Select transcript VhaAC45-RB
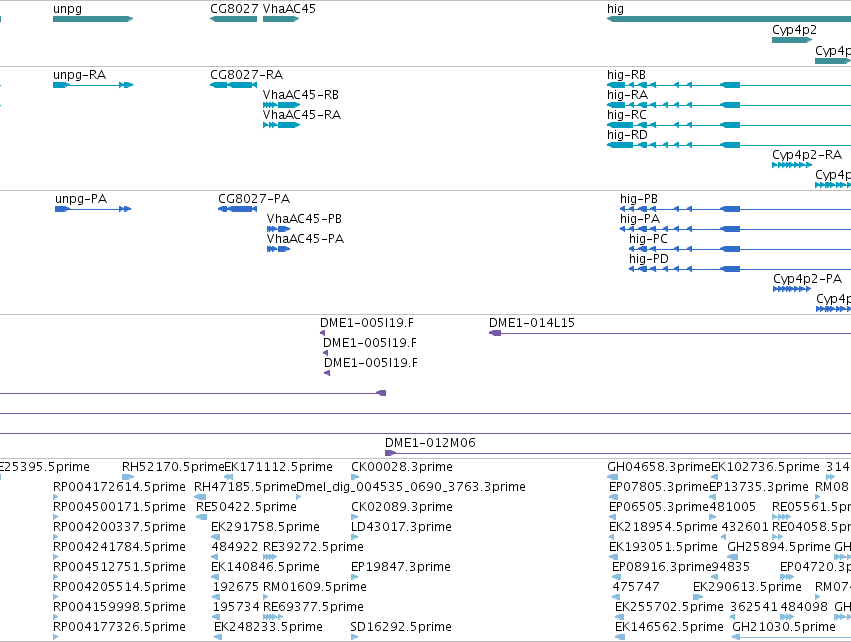 click(281, 105)
